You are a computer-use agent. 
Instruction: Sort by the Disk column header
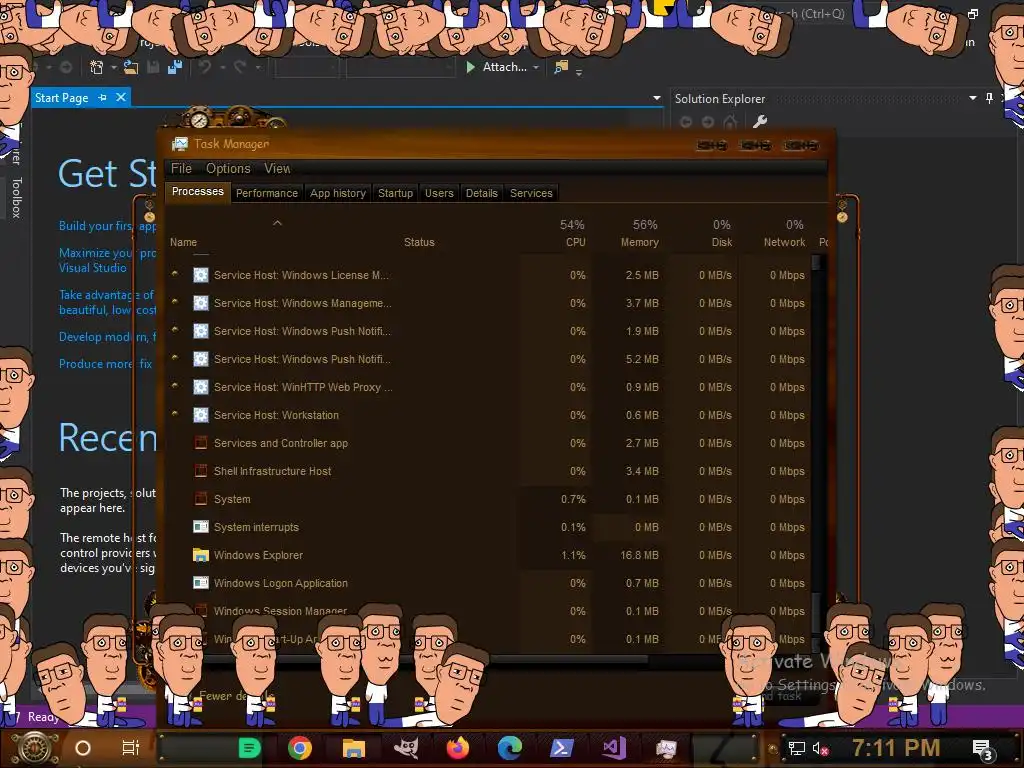(x=704, y=233)
